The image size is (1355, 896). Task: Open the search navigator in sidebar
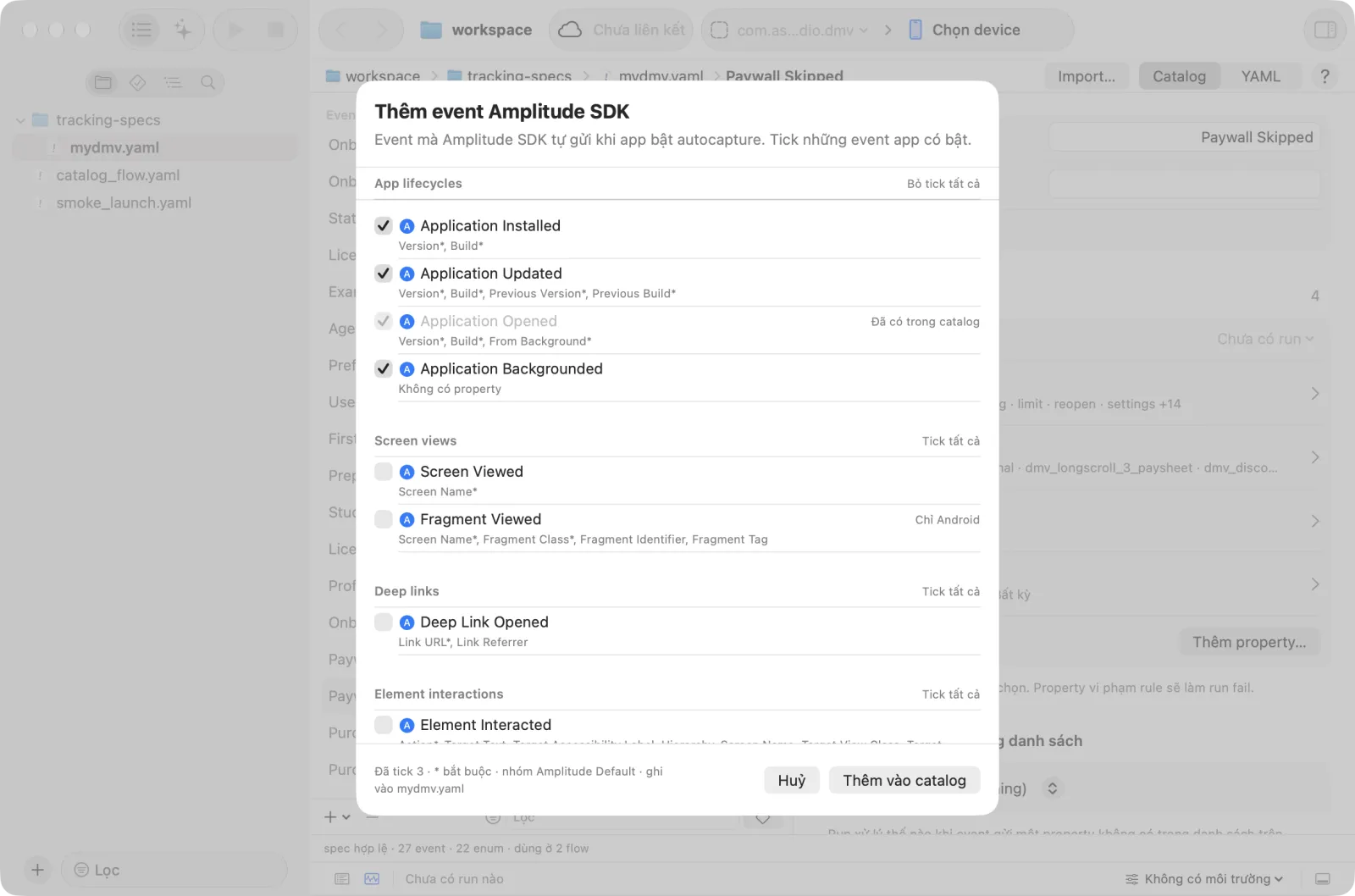click(x=207, y=82)
